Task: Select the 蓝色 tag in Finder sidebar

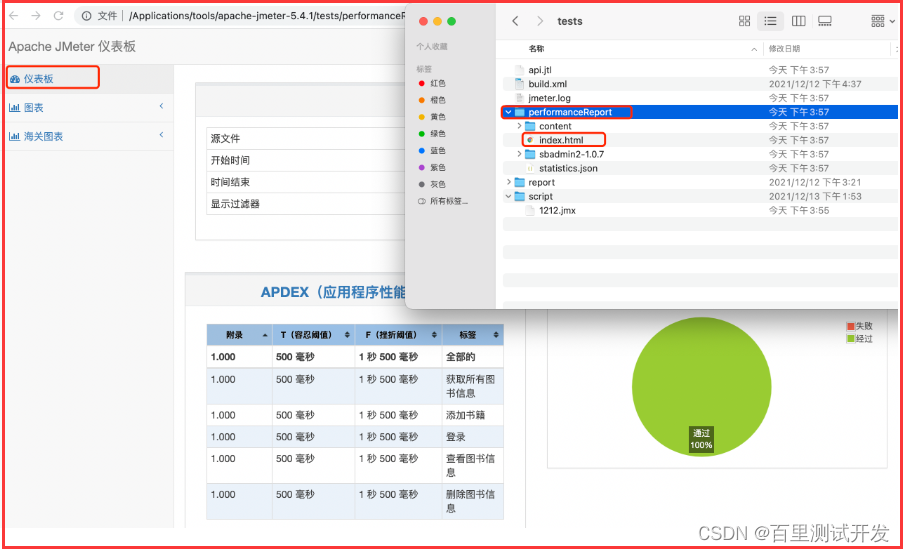Action: 432,151
